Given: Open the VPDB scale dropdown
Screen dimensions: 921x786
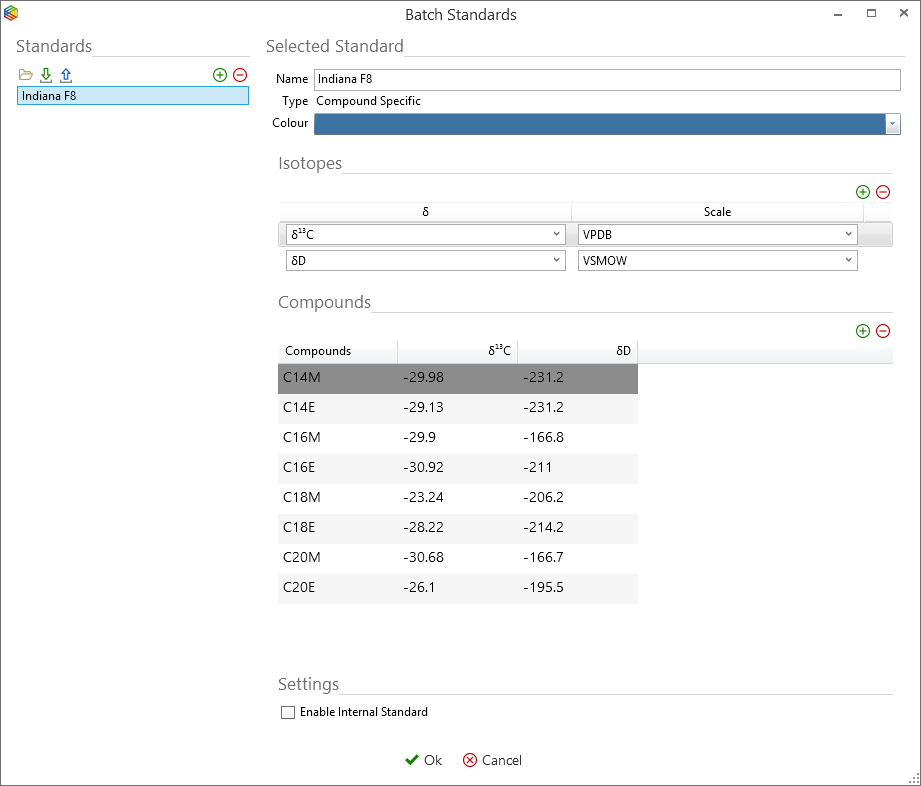Looking at the screenshot, I should tap(848, 234).
